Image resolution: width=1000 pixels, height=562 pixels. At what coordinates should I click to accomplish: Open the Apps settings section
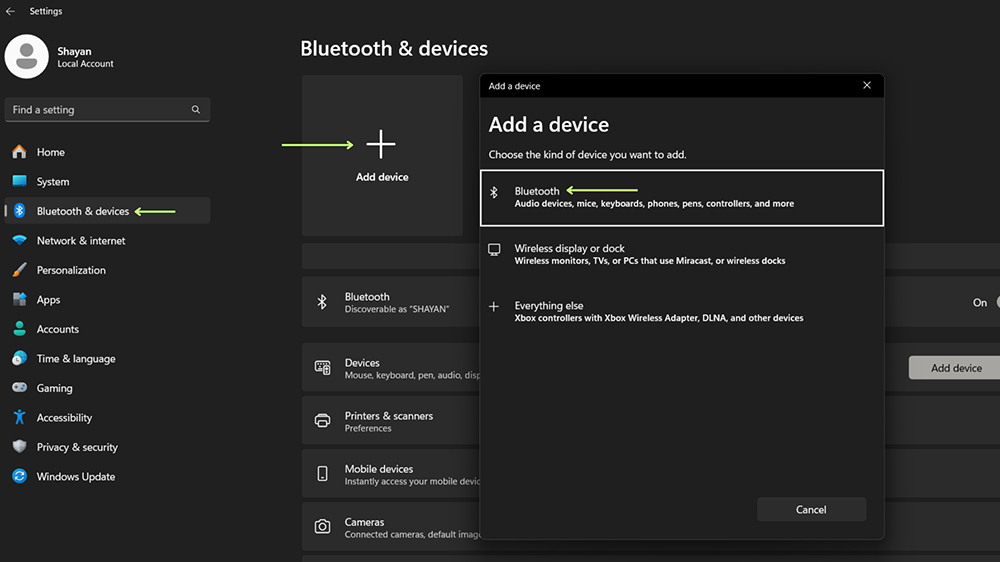(48, 300)
